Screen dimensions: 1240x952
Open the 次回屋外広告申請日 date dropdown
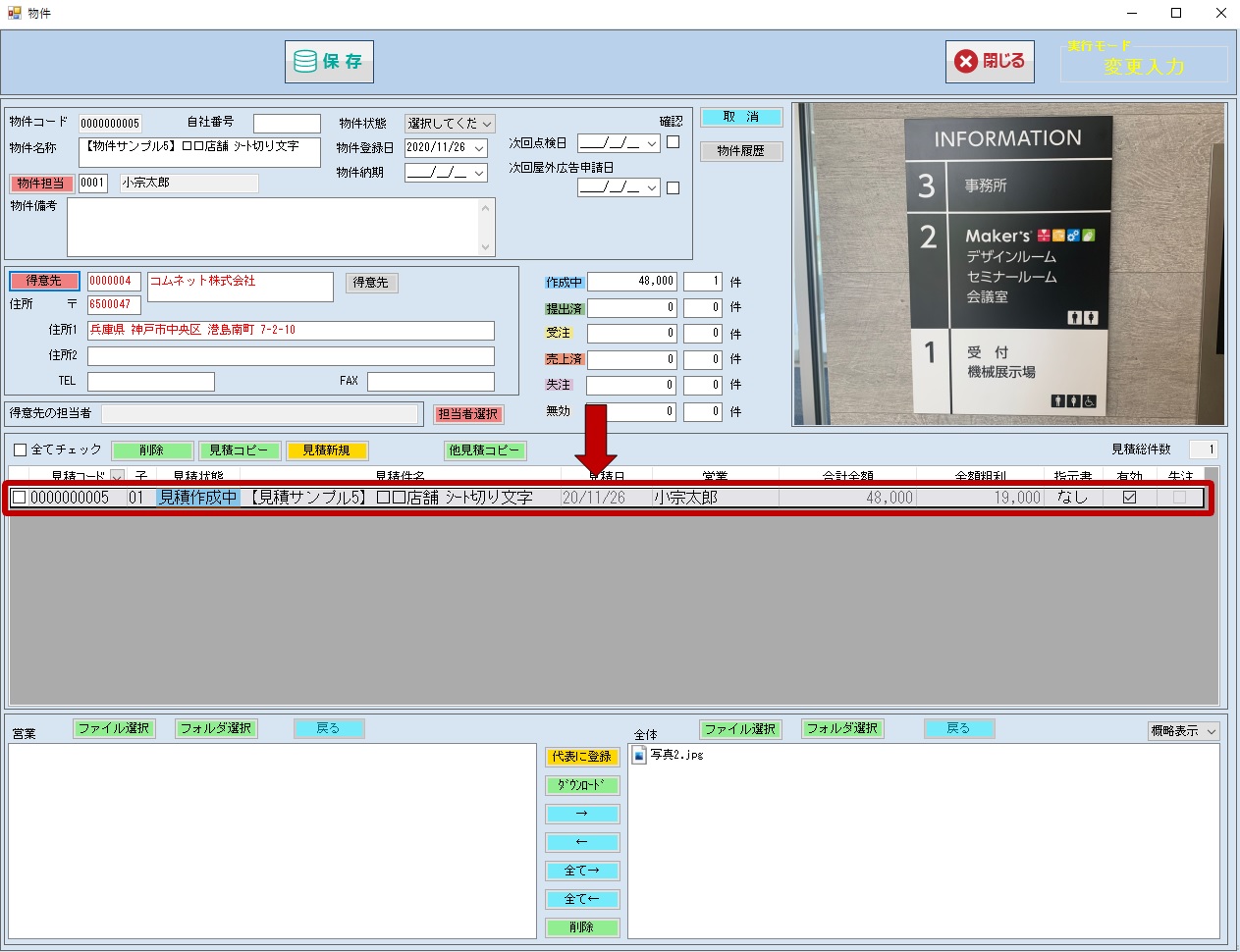tap(652, 187)
